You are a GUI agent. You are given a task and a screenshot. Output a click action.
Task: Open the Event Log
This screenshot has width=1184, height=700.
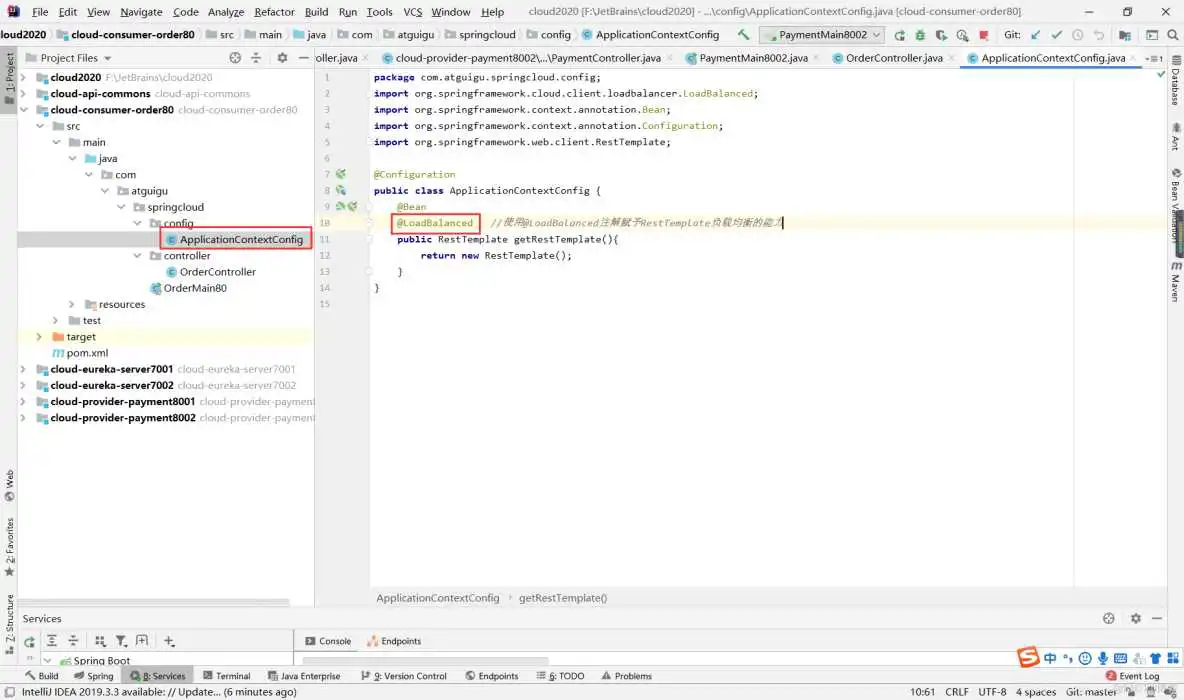[x=1138, y=675]
